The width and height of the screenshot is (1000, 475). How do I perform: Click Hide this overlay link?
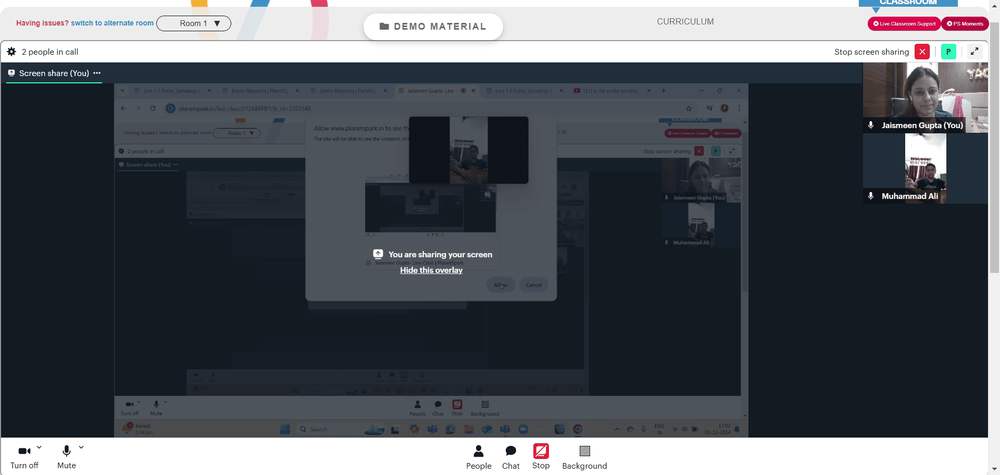coord(431,270)
